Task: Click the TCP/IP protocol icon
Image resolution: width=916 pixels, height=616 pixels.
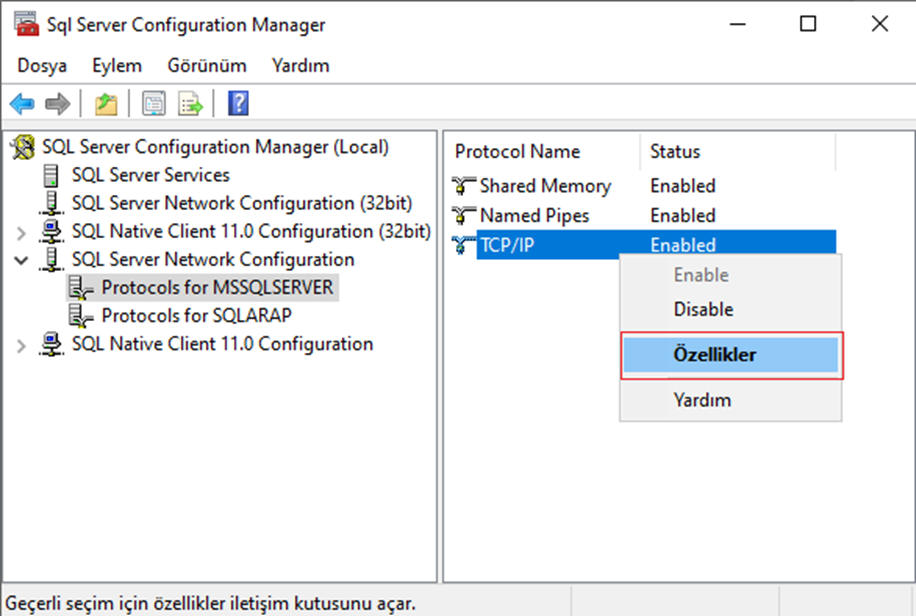Action: 463,245
